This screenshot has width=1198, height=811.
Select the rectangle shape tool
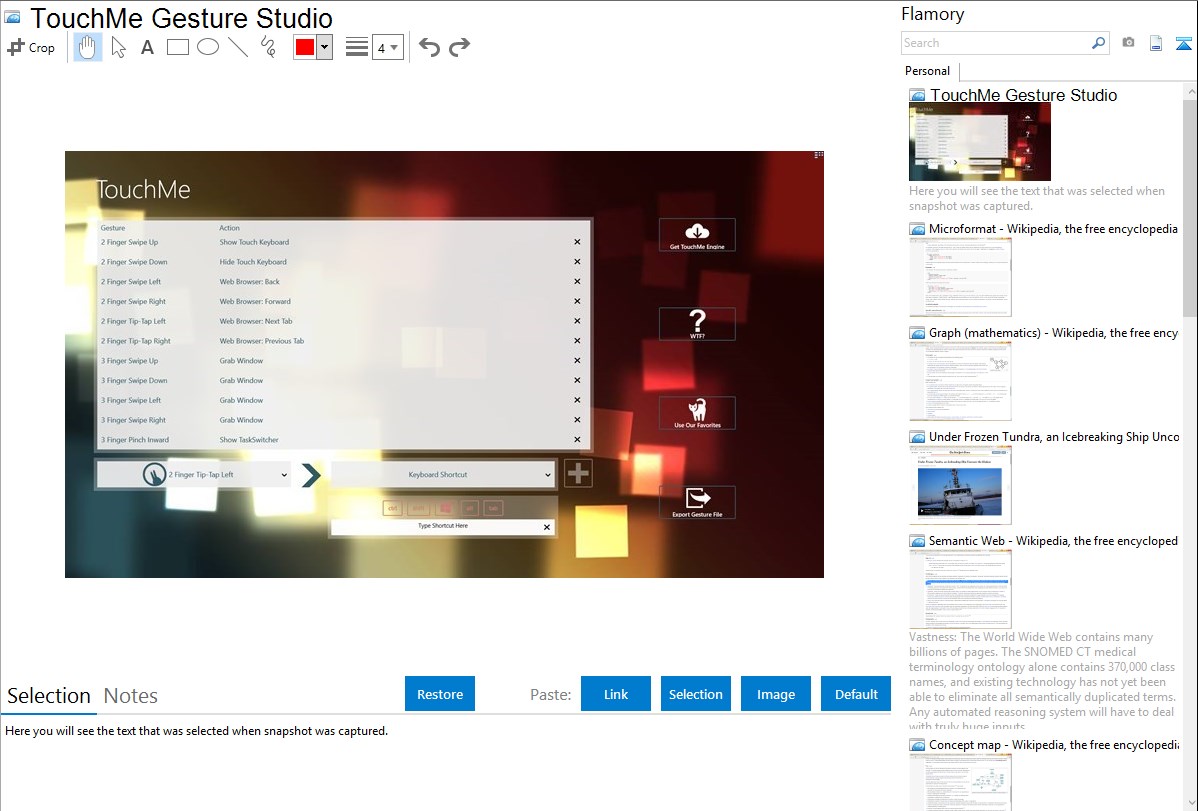click(178, 47)
